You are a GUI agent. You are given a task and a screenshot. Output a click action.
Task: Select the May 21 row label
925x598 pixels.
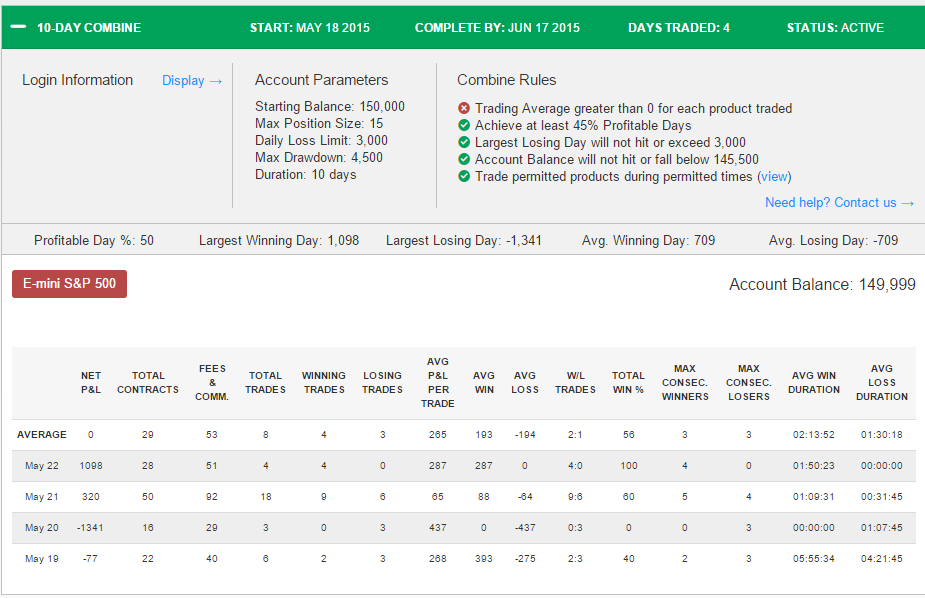point(42,497)
